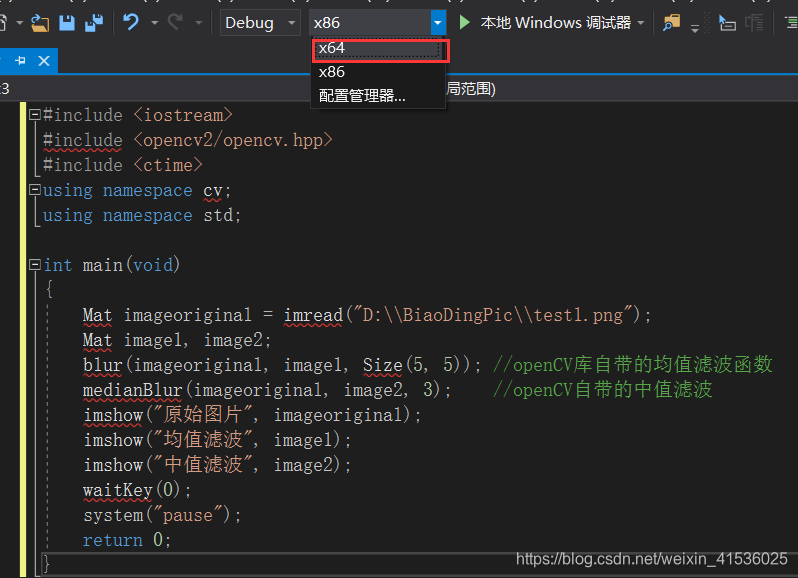The width and height of the screenshot is (798, 578).
Task: Redo the last undone action
Action: coord(176,22)
